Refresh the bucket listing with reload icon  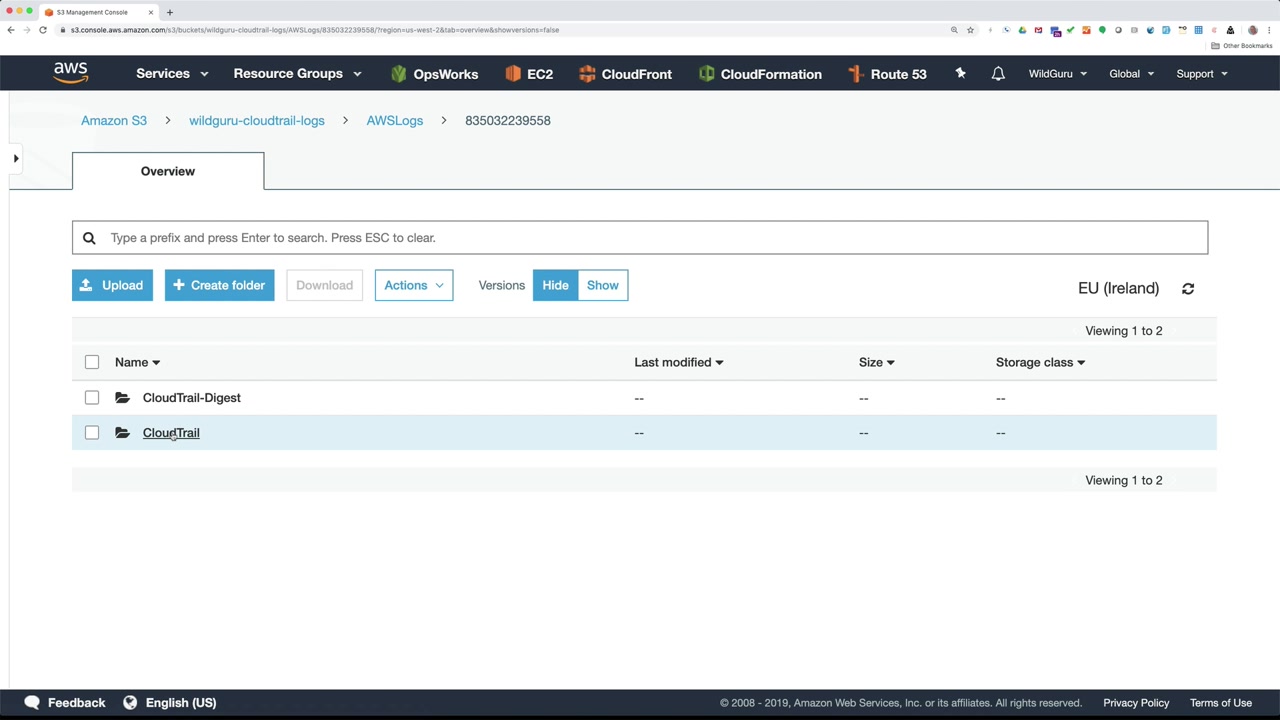(1188, 288)
